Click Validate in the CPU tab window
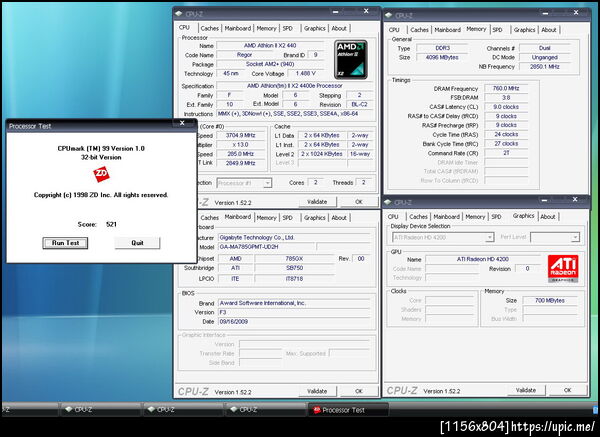Screen dimensions: 600x437 coord(317,202)
